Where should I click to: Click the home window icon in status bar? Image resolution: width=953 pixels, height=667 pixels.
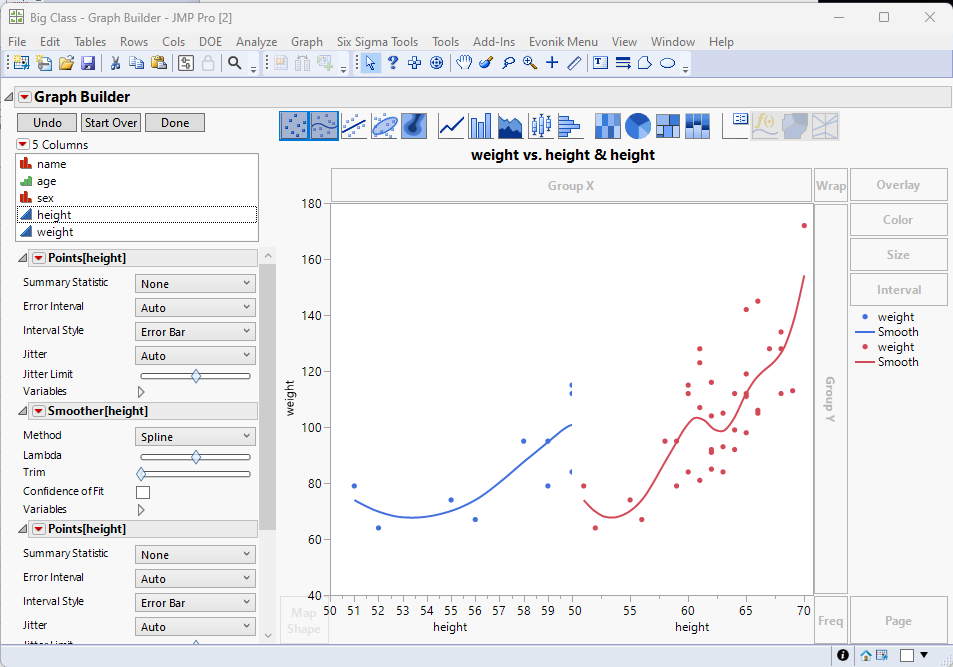(865, 655)
